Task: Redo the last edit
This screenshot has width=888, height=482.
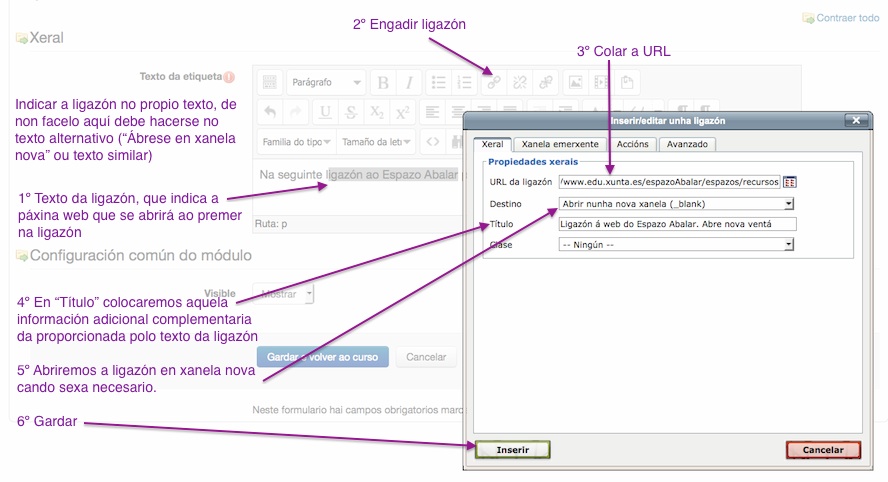Action: [296, 112]
